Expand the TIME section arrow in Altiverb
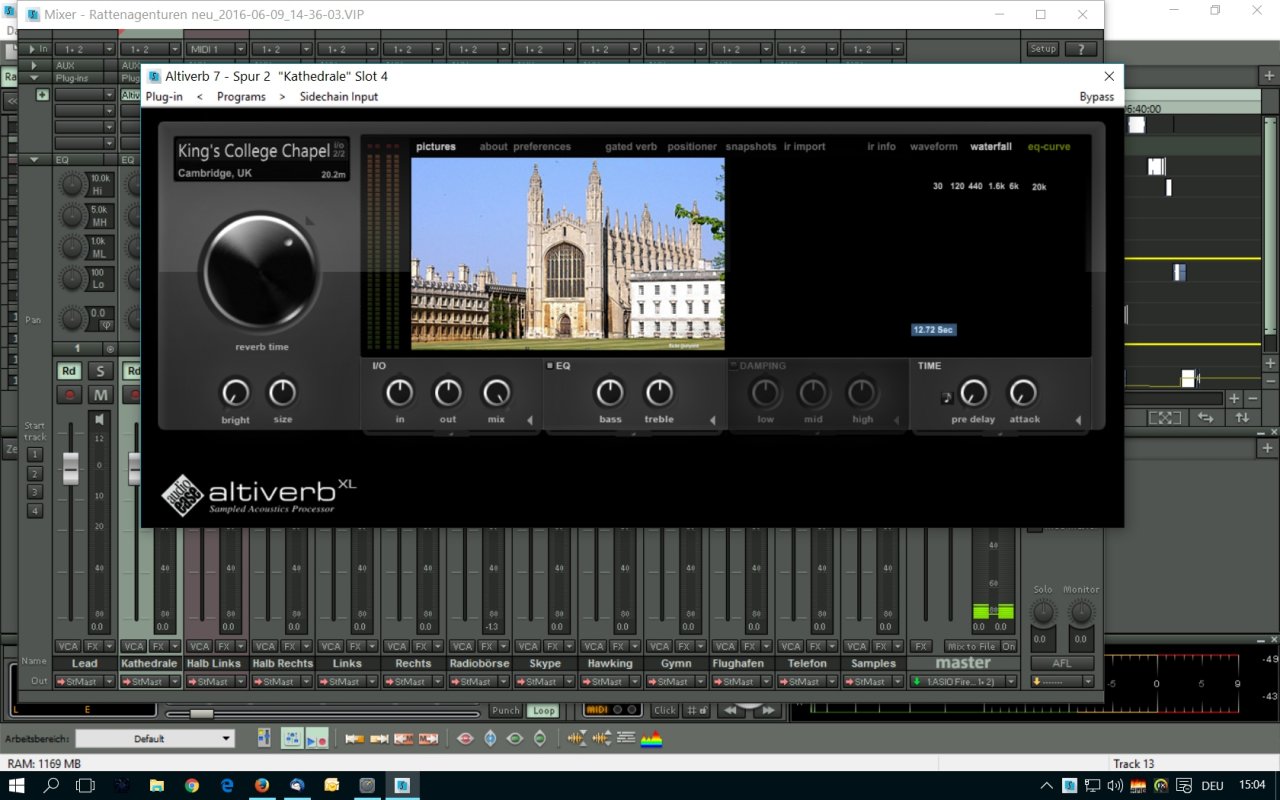Viewport: 1280px width, 800px height. [x=1078, y=420]
